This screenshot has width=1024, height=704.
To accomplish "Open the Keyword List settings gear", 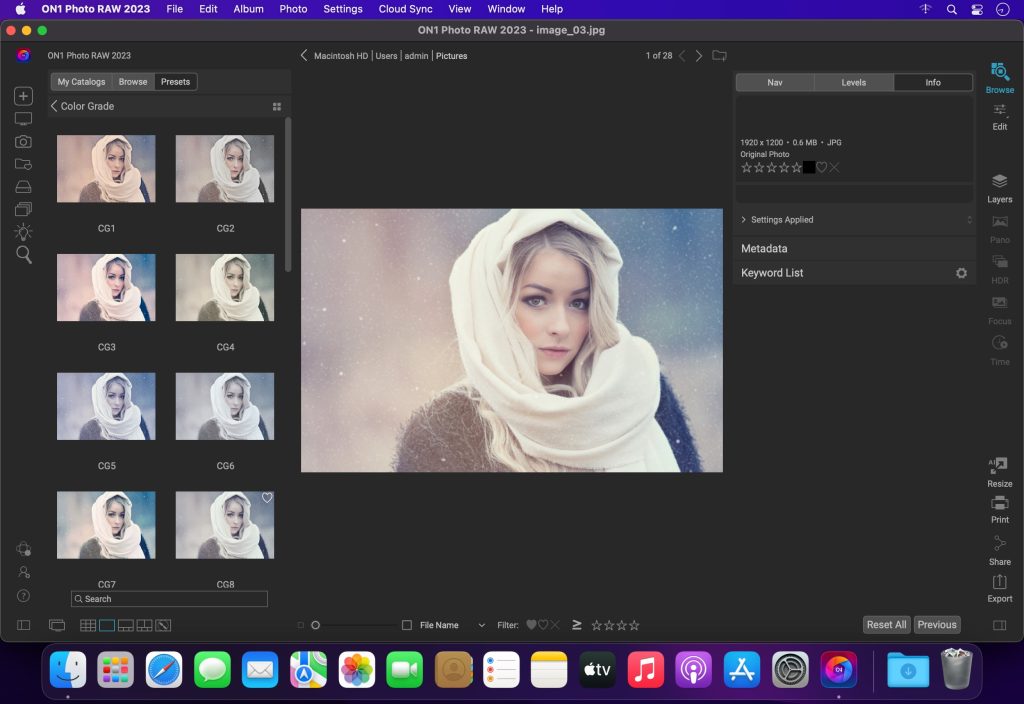I will pos(961,272).
